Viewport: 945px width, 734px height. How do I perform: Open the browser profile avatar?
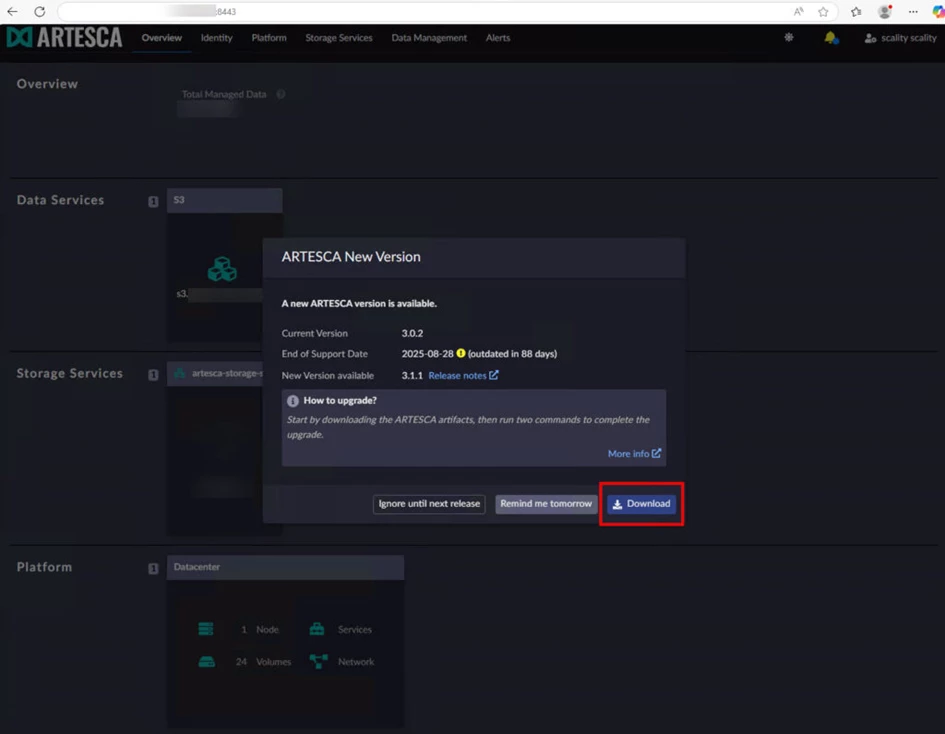pyautogui.click(x=885, y=11)
